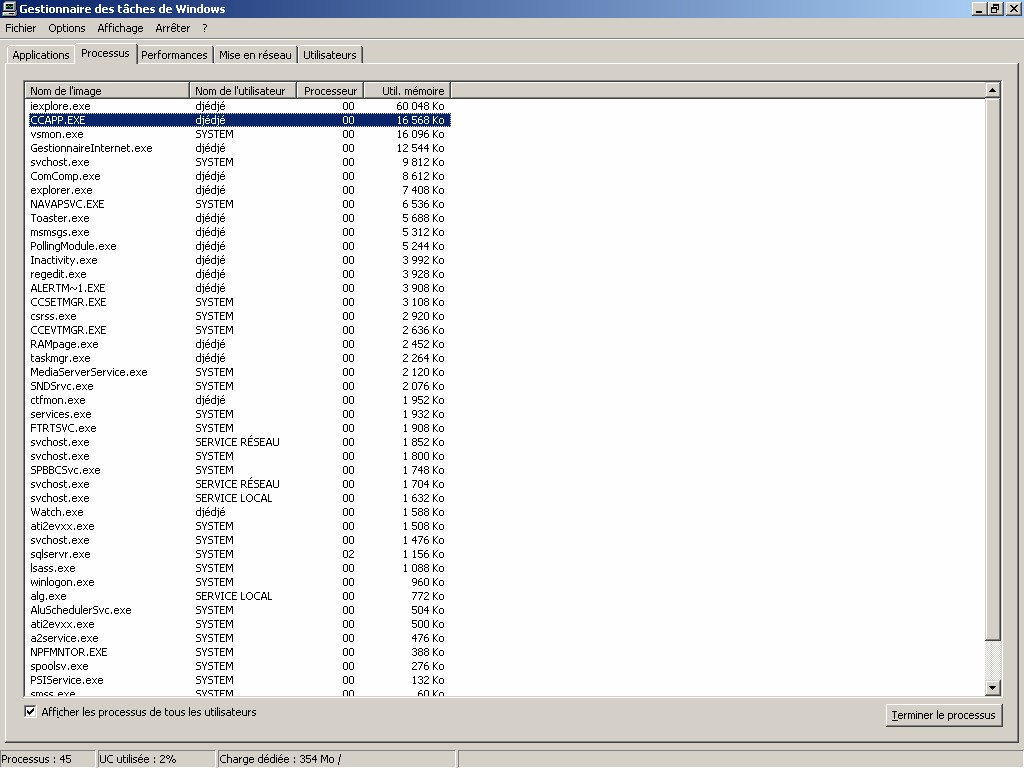This screenshot has width=1024, height=768.
Task: Open the Utilisateurs tab
Action: (x=330, y=55)
